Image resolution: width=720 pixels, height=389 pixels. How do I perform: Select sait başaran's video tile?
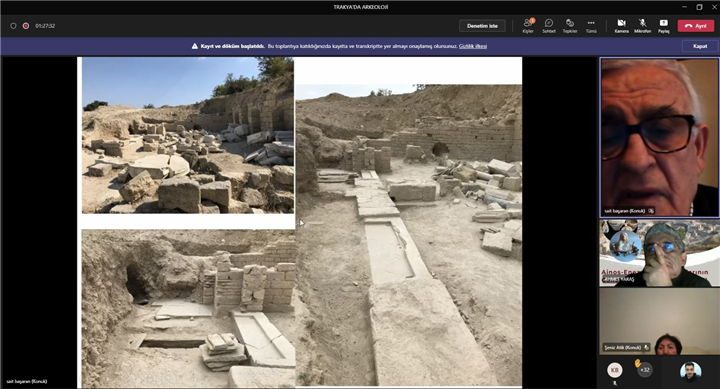coord(659,137)
